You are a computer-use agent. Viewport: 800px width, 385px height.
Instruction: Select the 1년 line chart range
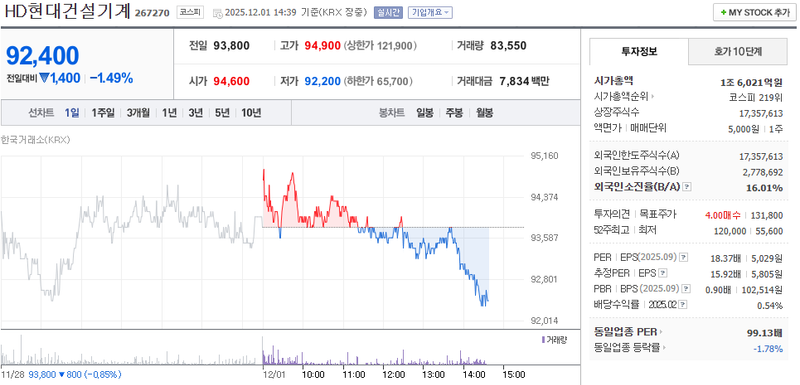[169, 113]
